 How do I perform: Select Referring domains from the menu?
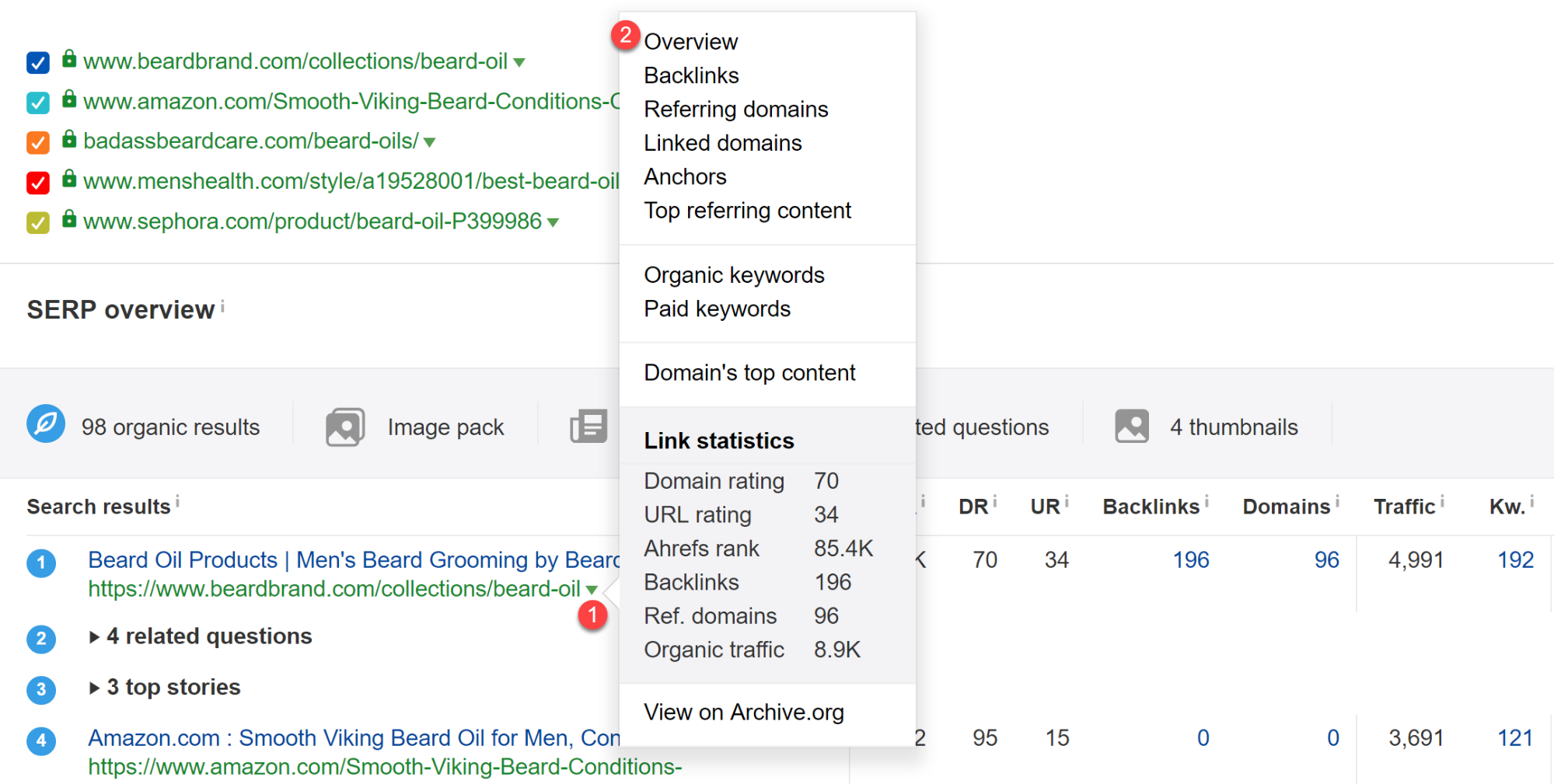pyautogui.click(x=735, y=110)
